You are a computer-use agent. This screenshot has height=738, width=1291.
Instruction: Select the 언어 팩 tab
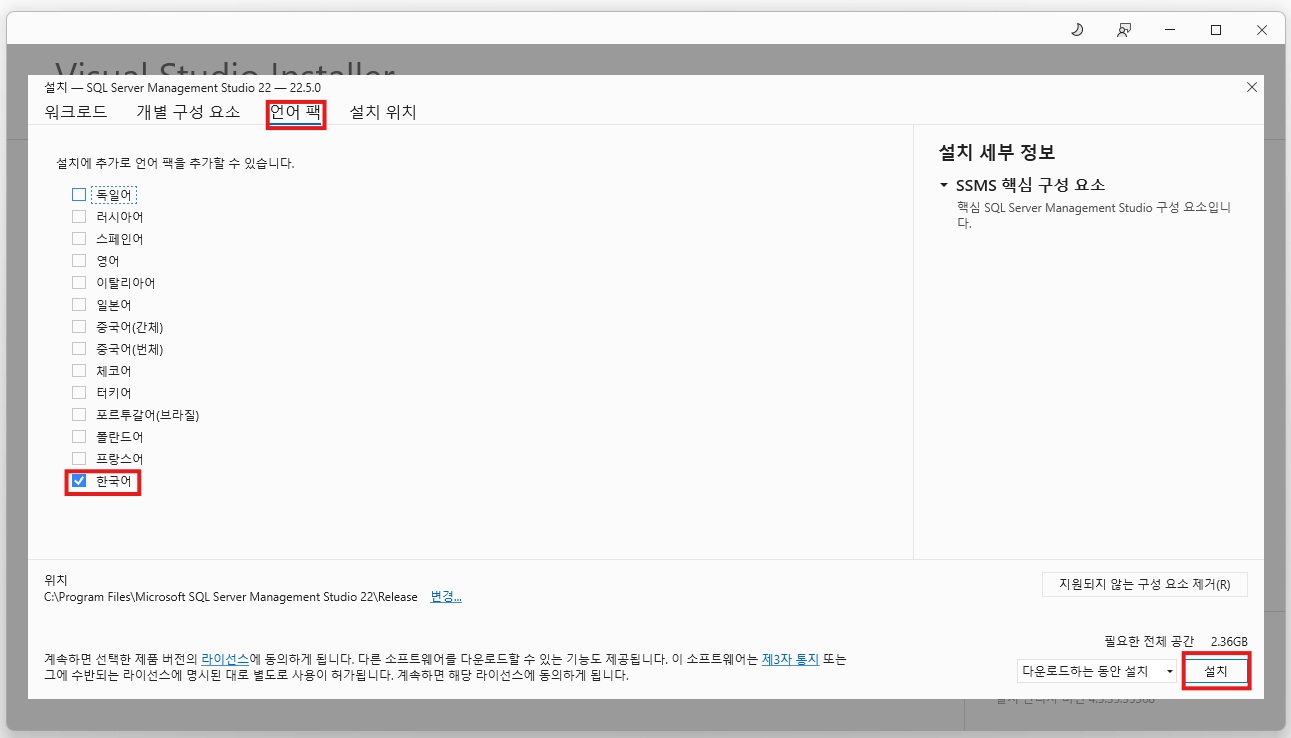(296, 112)
